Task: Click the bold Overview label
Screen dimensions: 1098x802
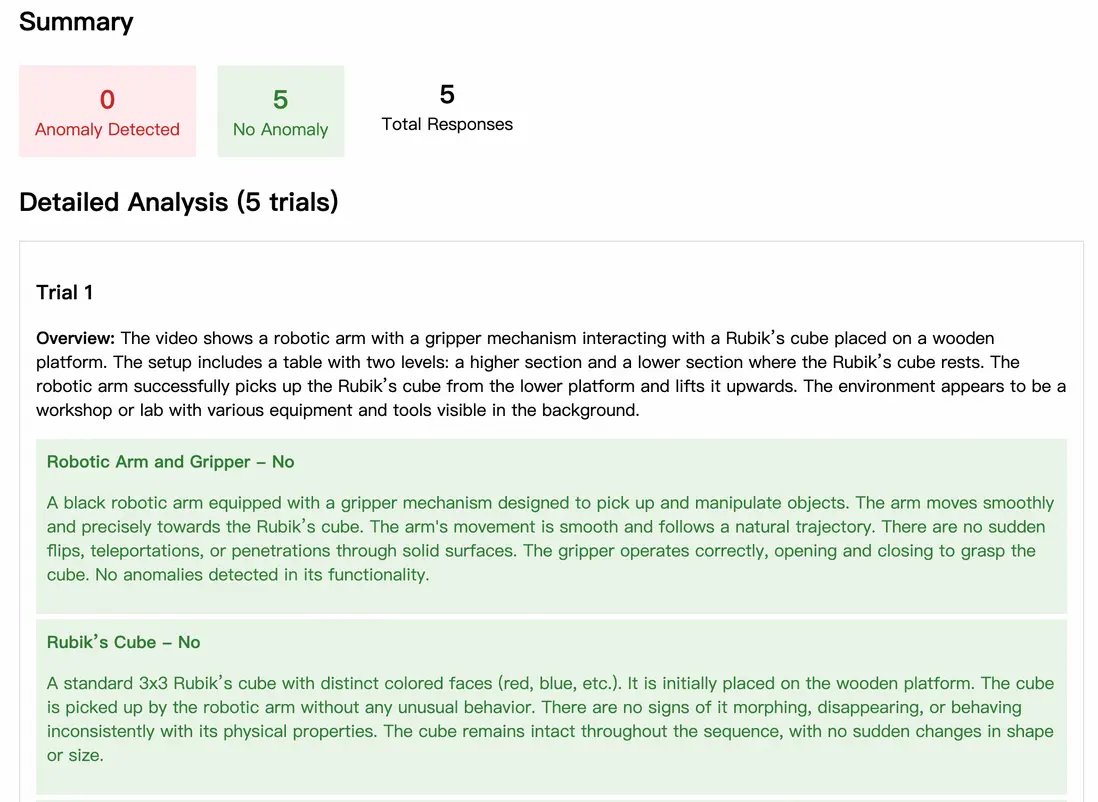Action: 76,338
